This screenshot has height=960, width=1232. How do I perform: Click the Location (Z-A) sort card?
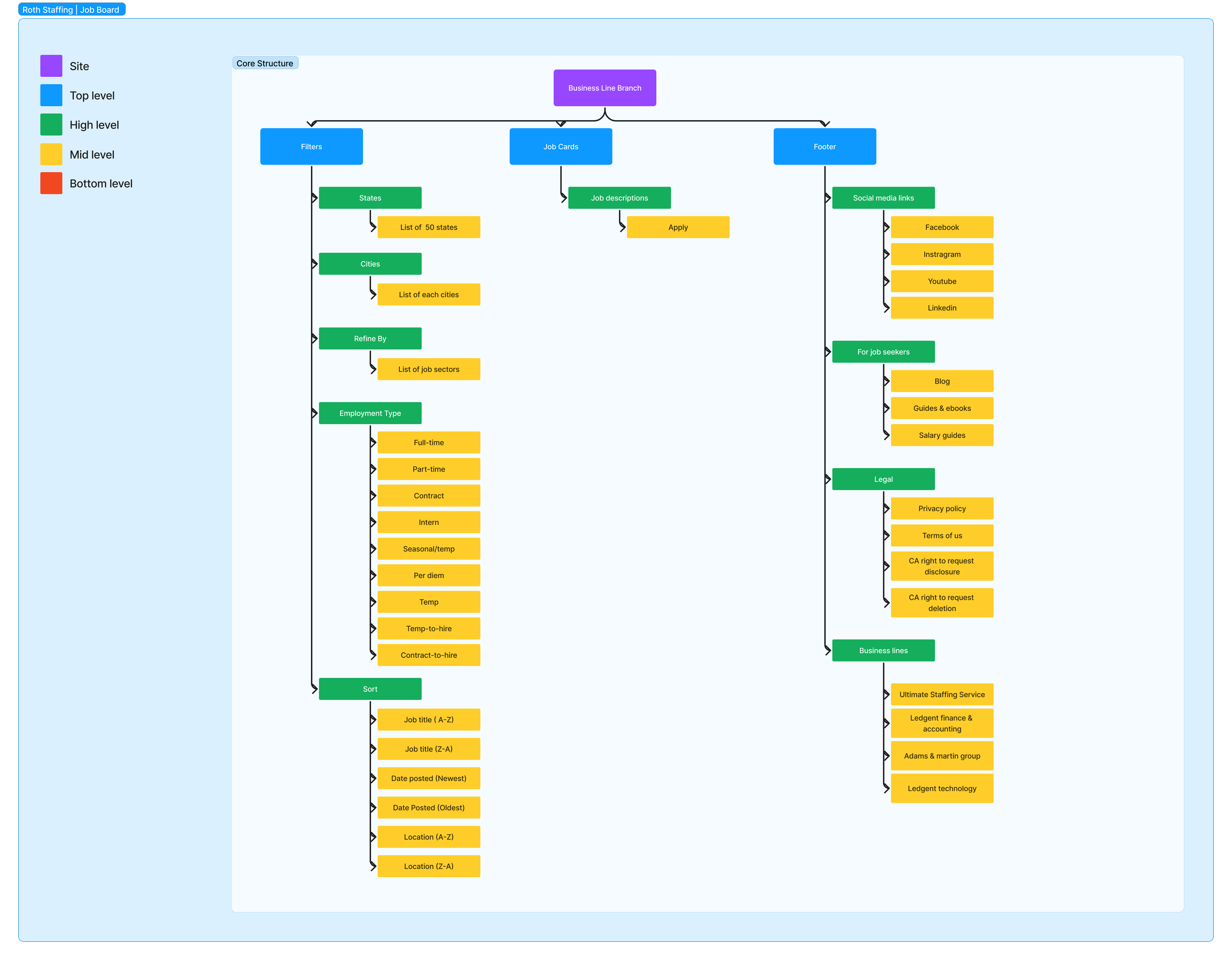(429, 866)
